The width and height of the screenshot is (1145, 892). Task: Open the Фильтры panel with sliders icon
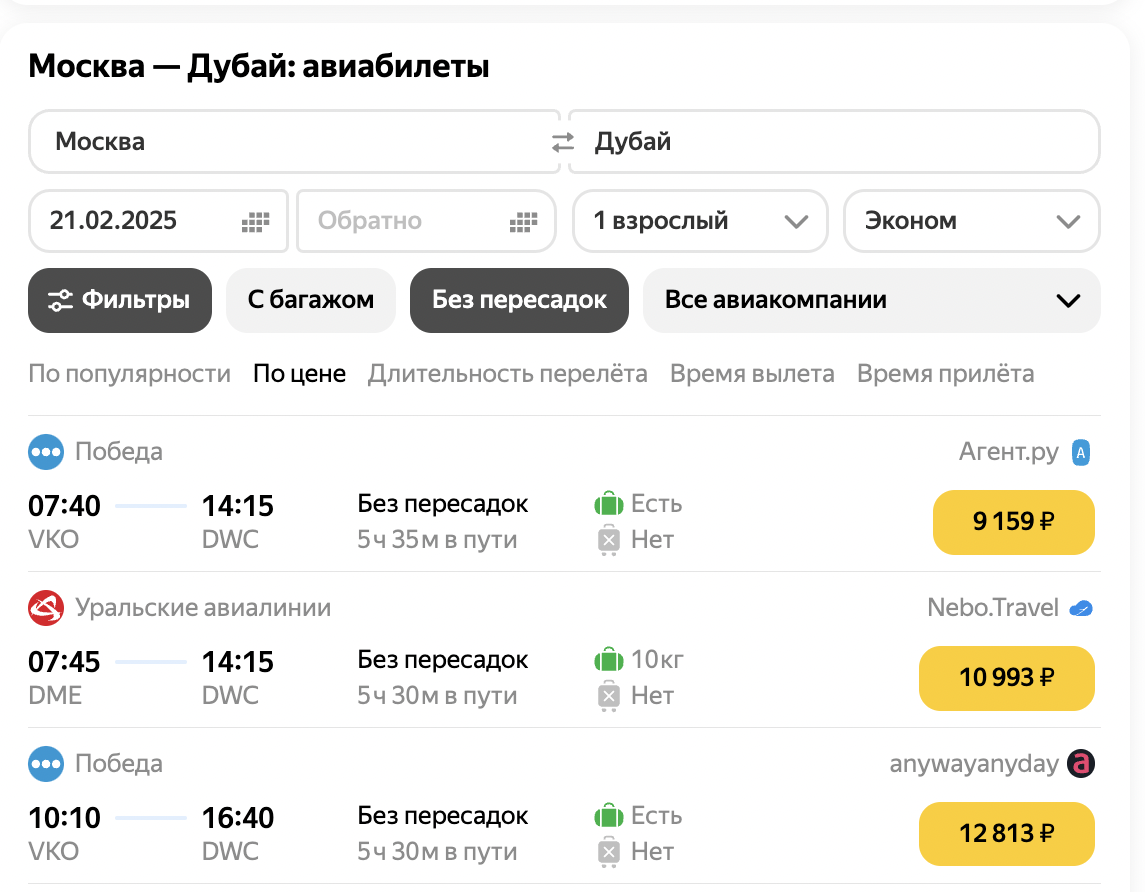tap(119, 300)
